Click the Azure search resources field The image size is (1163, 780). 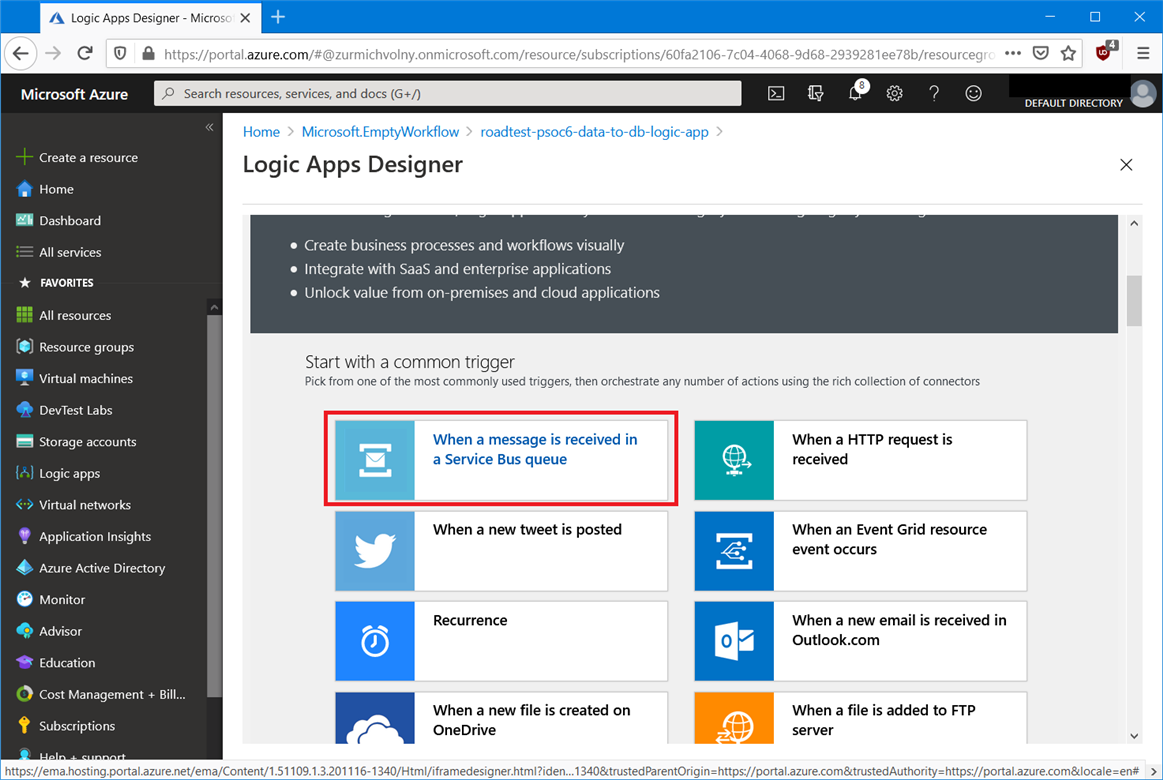coord(448,93)
